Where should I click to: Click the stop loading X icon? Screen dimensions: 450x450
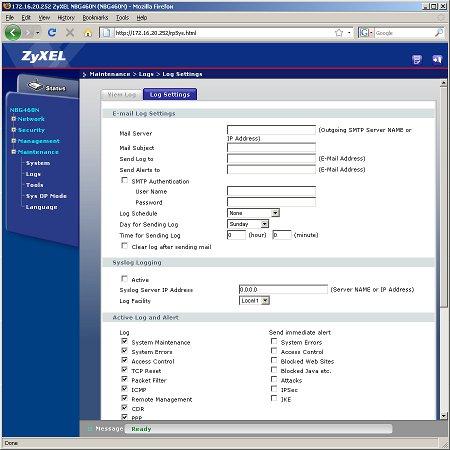tap(70, 33)
